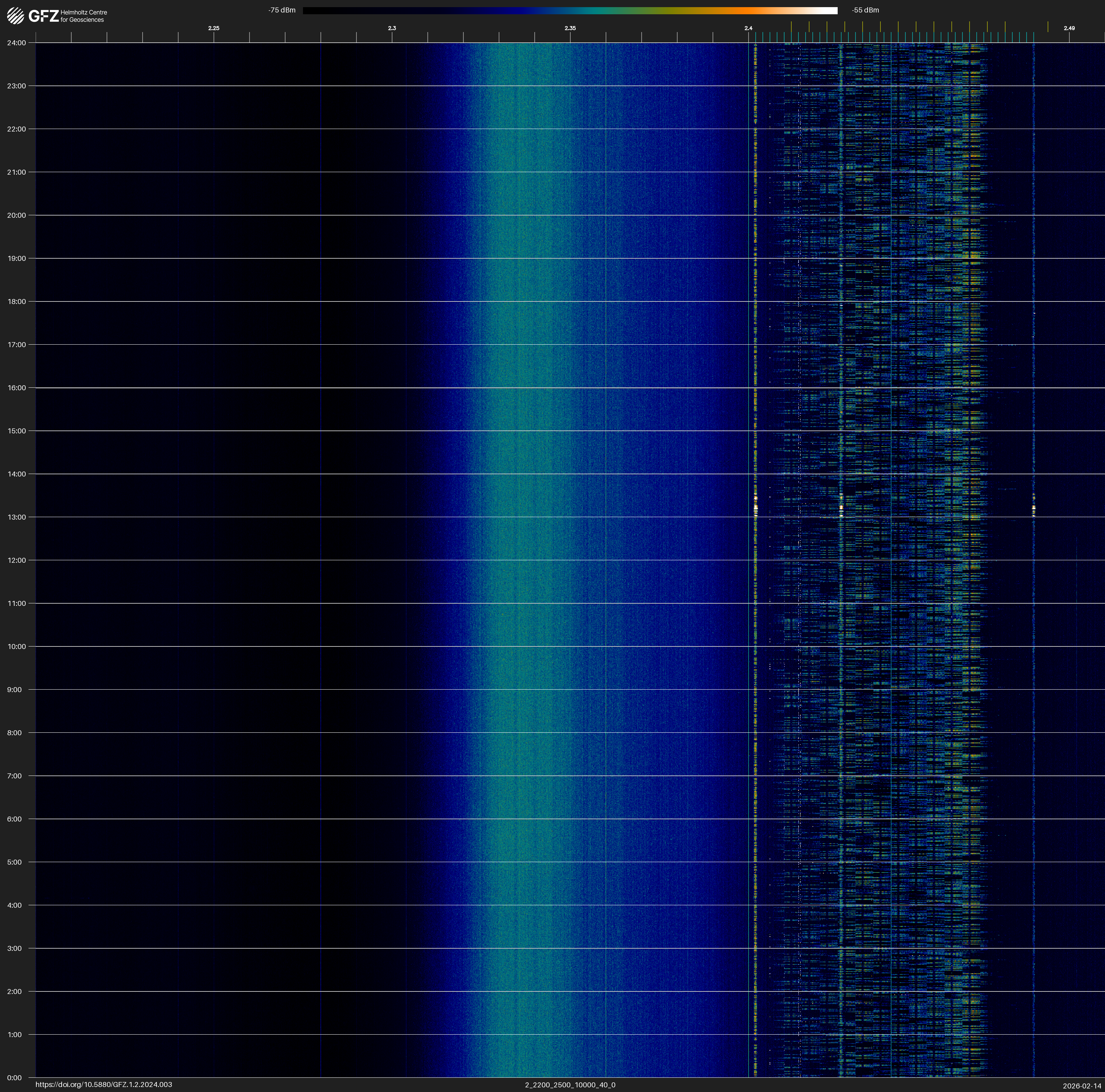Open the doi.org GFZ dataset link

coord(103,1085)
